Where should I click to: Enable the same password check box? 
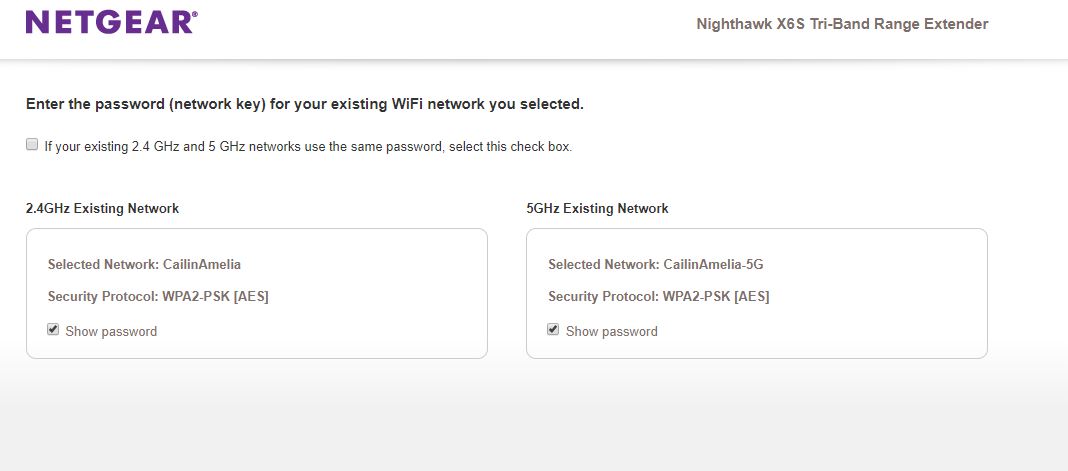pos(32,144)
